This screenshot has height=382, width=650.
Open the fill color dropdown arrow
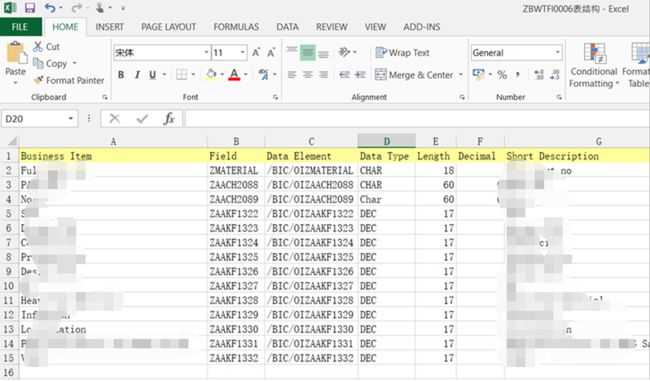tap(222, 75)
